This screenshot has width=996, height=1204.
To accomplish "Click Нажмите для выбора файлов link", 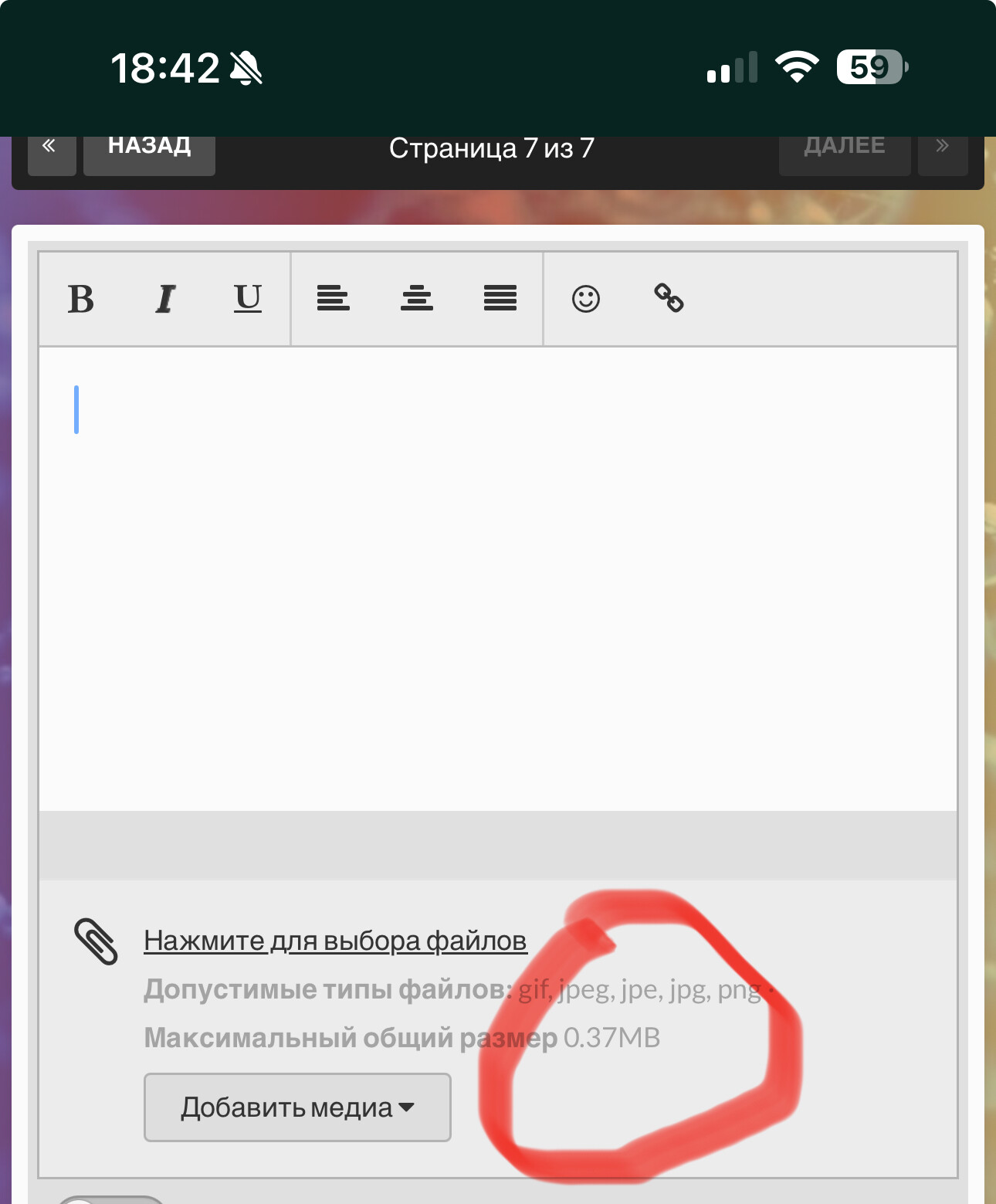I will [x=335, y=941].
